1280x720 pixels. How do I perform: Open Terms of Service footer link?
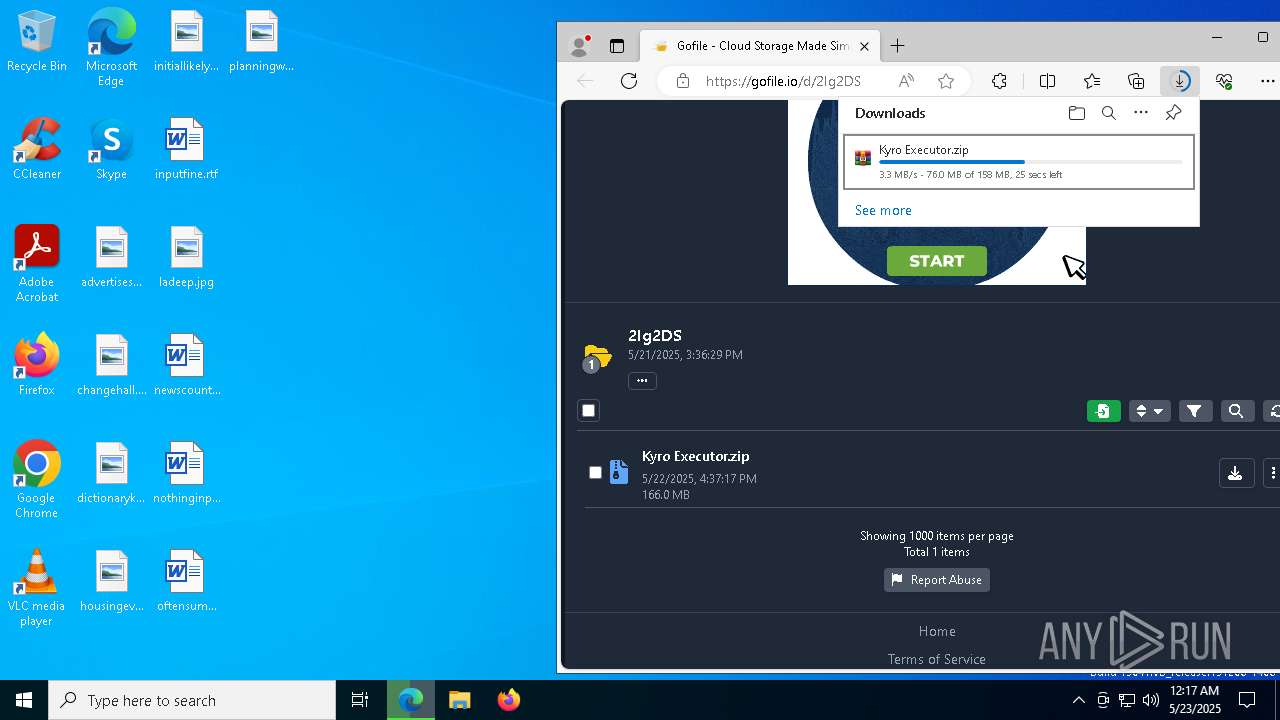(937, 659)
